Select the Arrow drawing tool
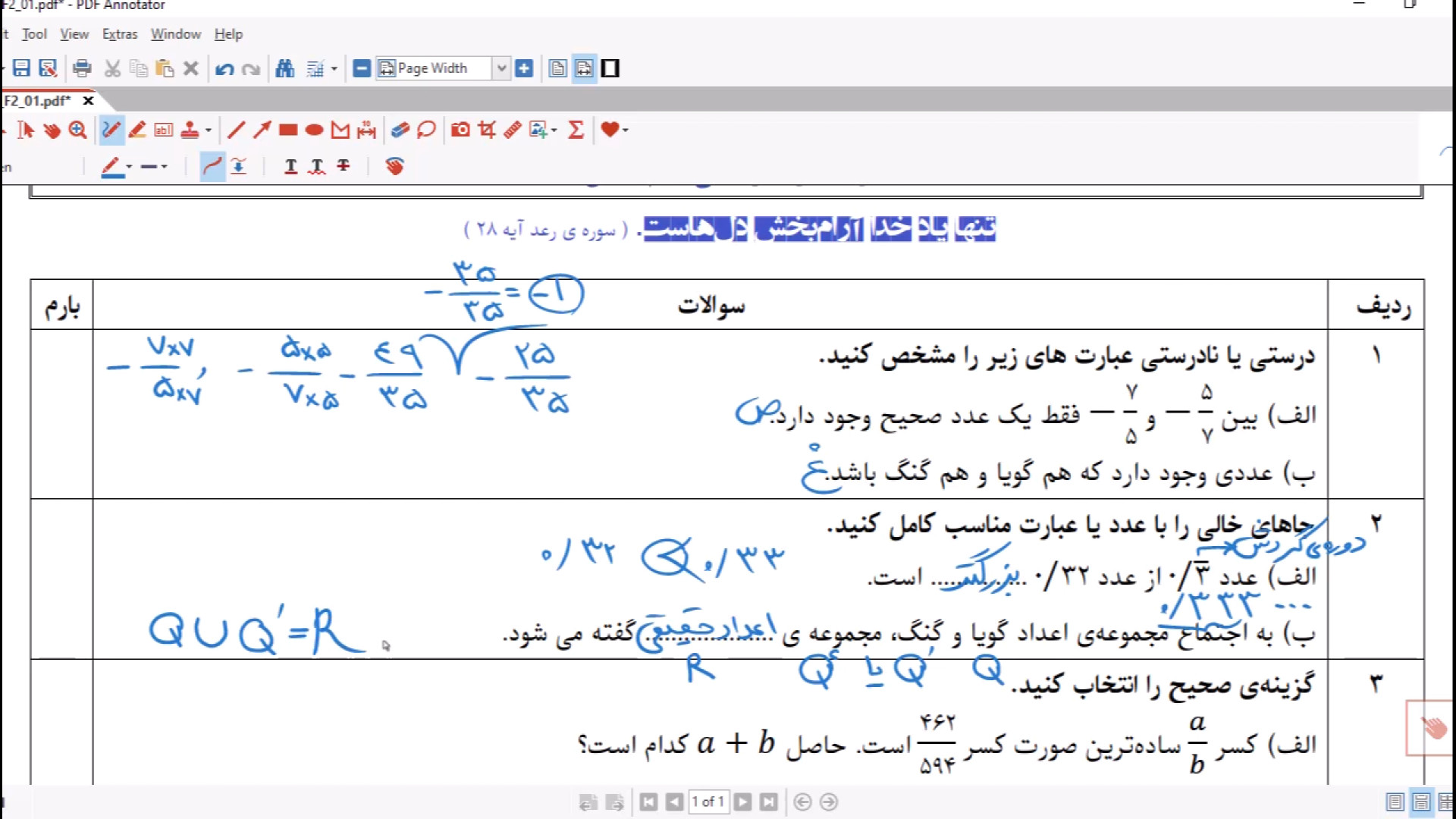1456x819 pixels. (x=262, y=130)
